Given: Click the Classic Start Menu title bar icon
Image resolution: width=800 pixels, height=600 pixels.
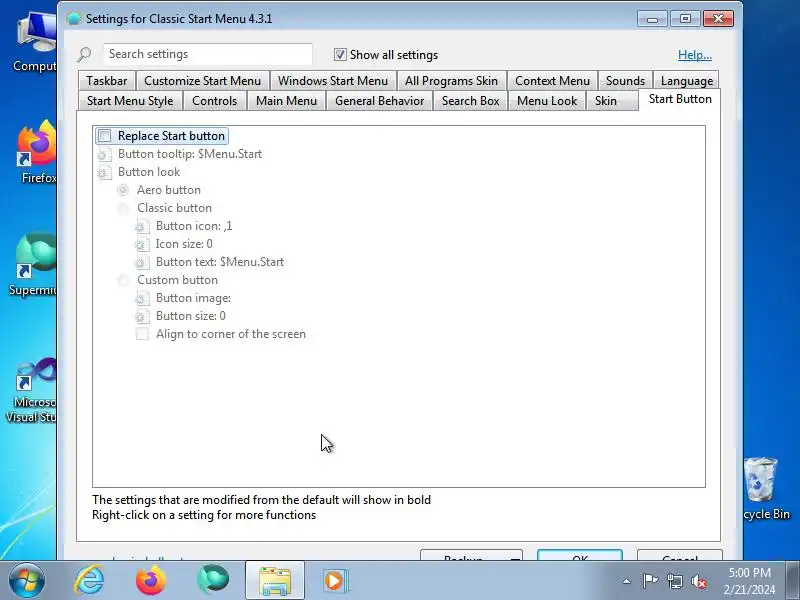Looking at the screenshot, I should 74,18.
